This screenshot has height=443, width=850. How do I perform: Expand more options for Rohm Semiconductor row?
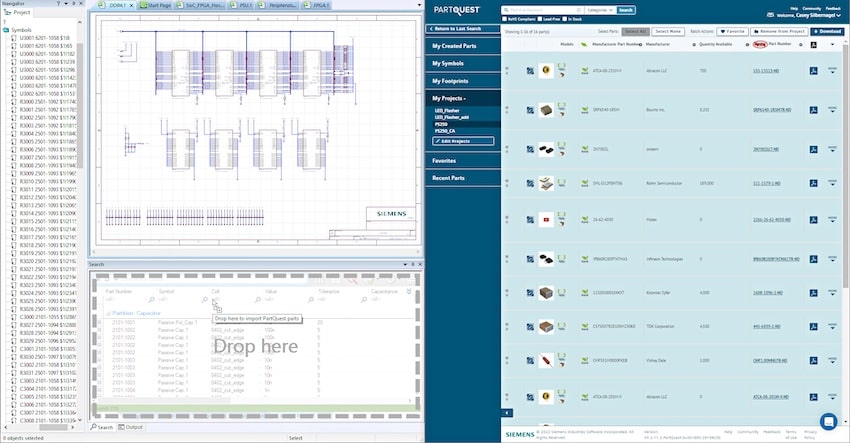(x=832, y=183)
